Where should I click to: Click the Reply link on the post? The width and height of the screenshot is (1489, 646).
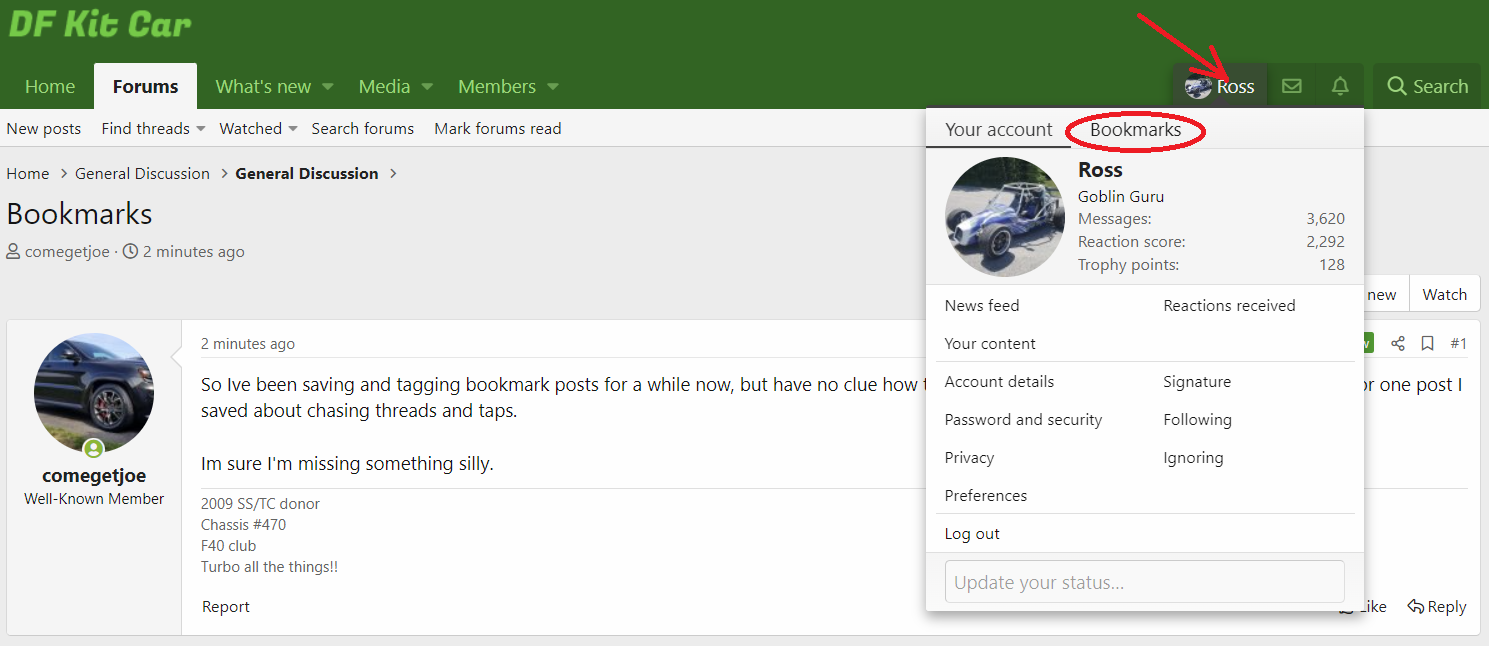pyautogui.click(x=1437, y=606)
